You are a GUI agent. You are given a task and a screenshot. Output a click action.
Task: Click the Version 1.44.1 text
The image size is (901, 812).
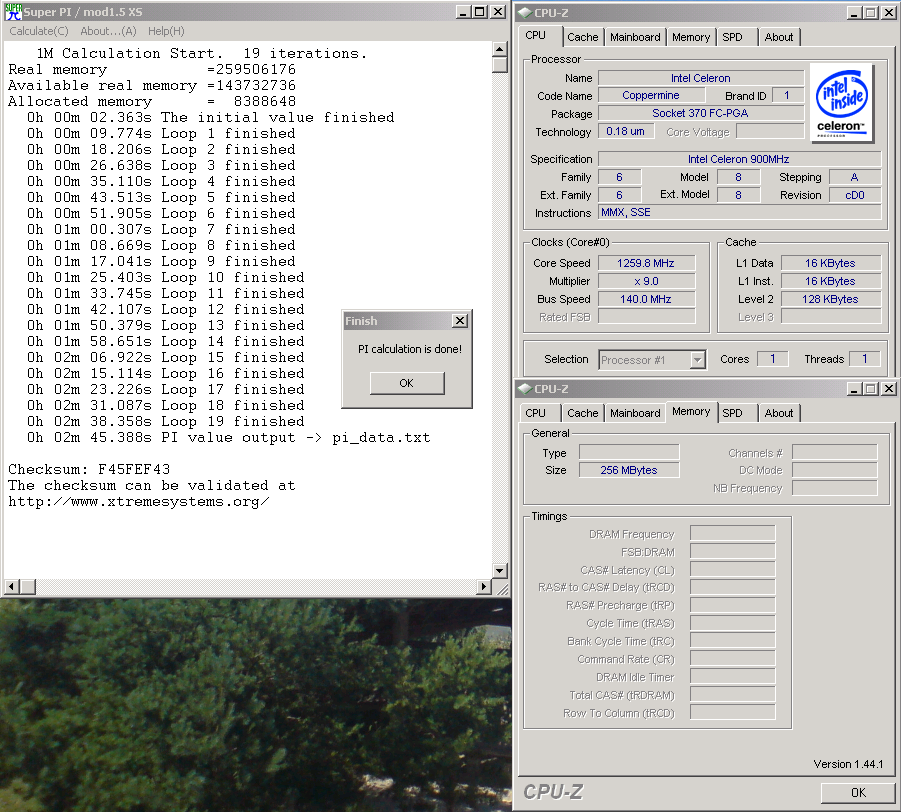pyautogui.click(x=848, y=764)
